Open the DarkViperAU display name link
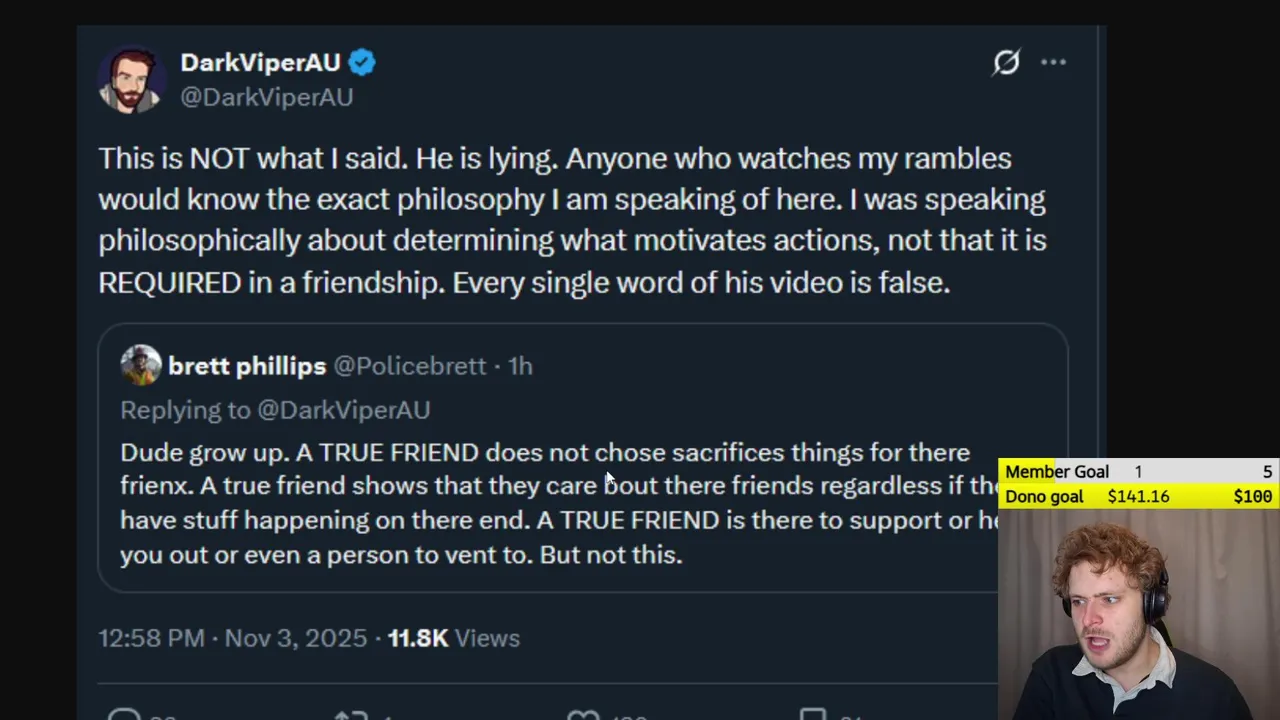The height and width of the screenshot is (720, 1280). (x=260, y=62)
